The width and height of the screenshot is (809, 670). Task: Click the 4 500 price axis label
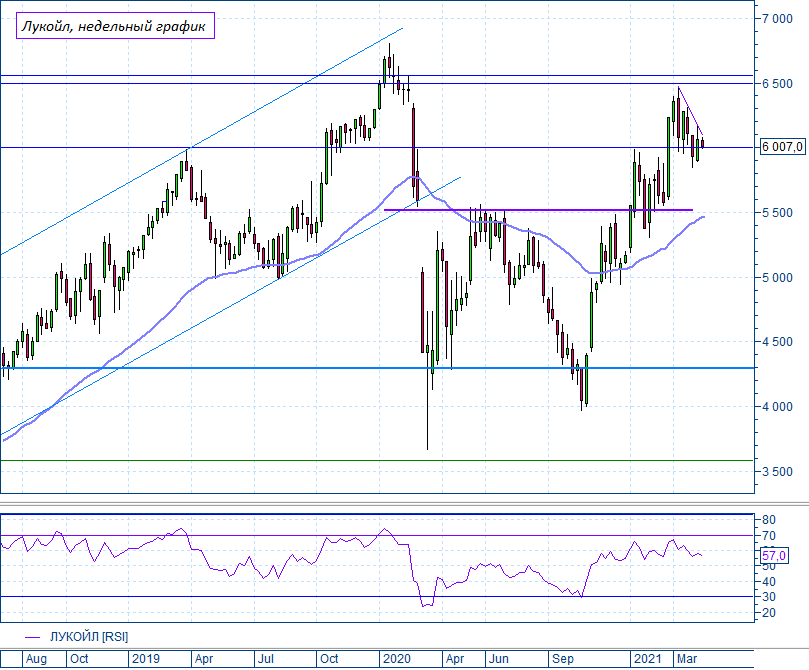(x=777, y=341)
